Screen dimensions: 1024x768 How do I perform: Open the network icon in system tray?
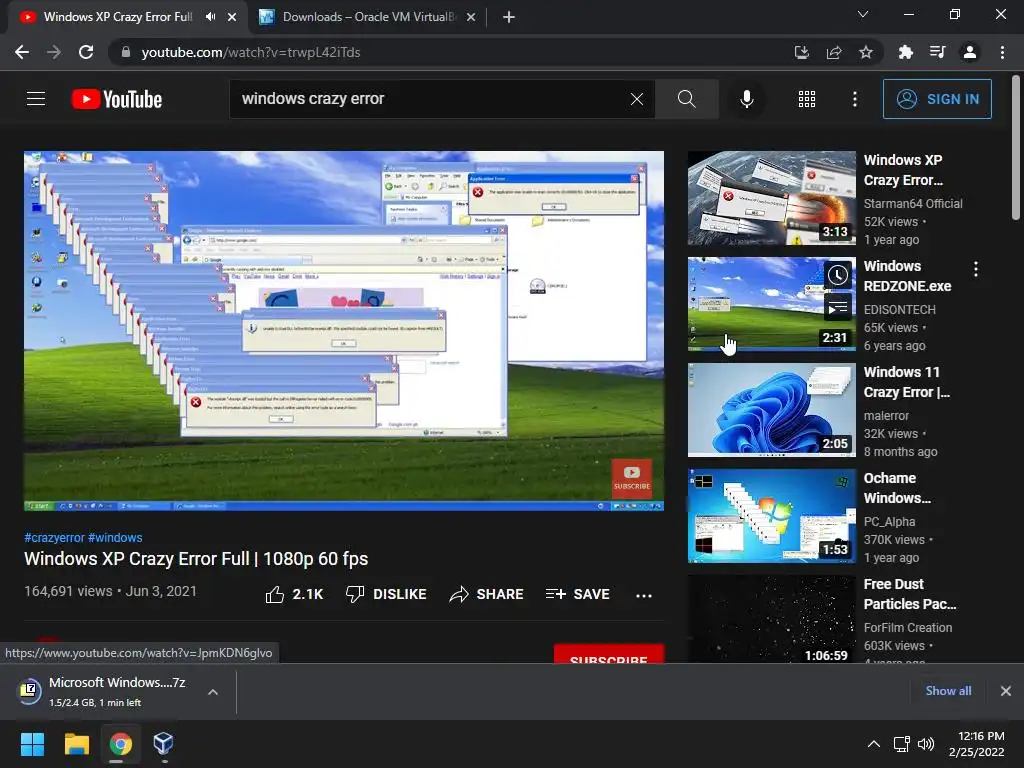pyautogui.click(x=902, y=744)
